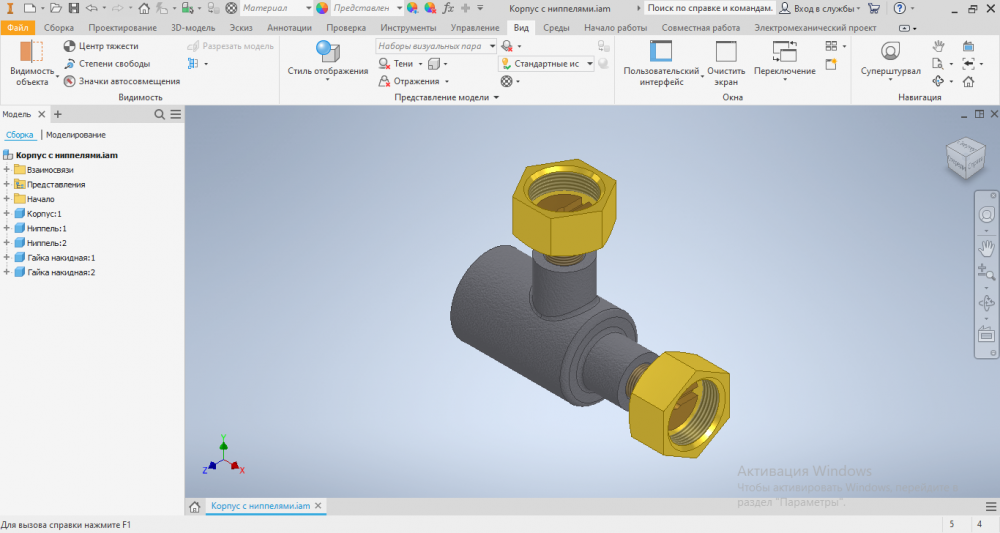Click the ViewCube in the viewport corner

964,157
